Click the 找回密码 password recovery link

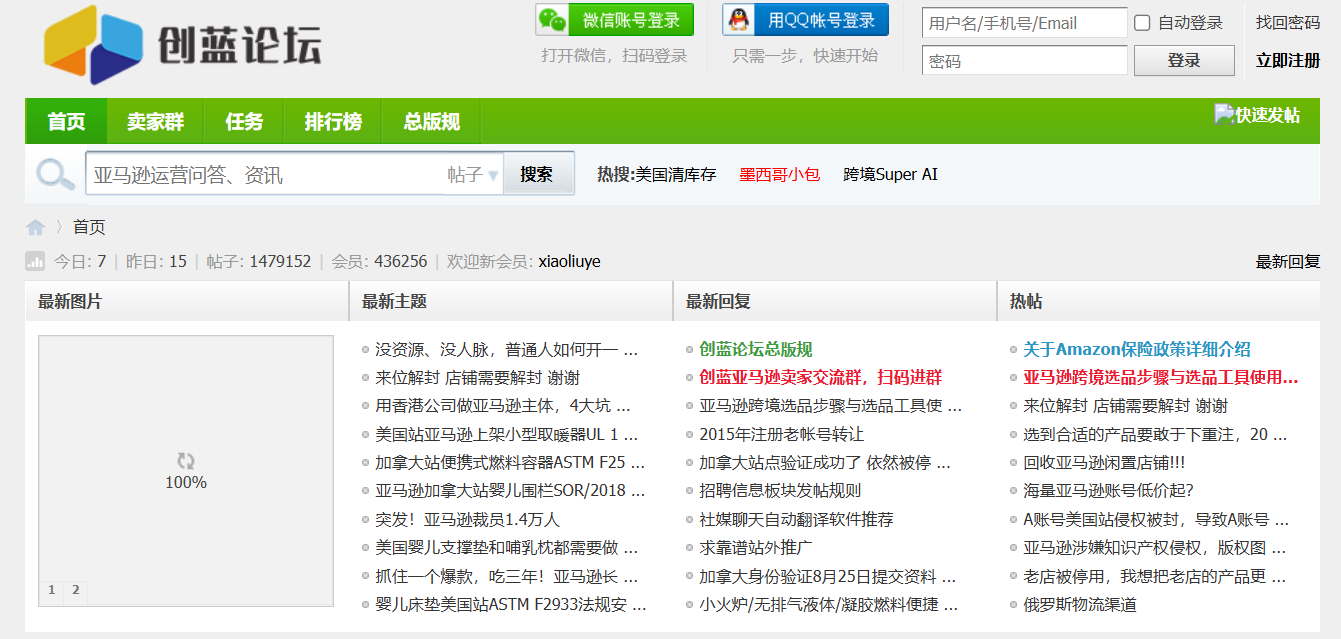(x=1287, y=22)
